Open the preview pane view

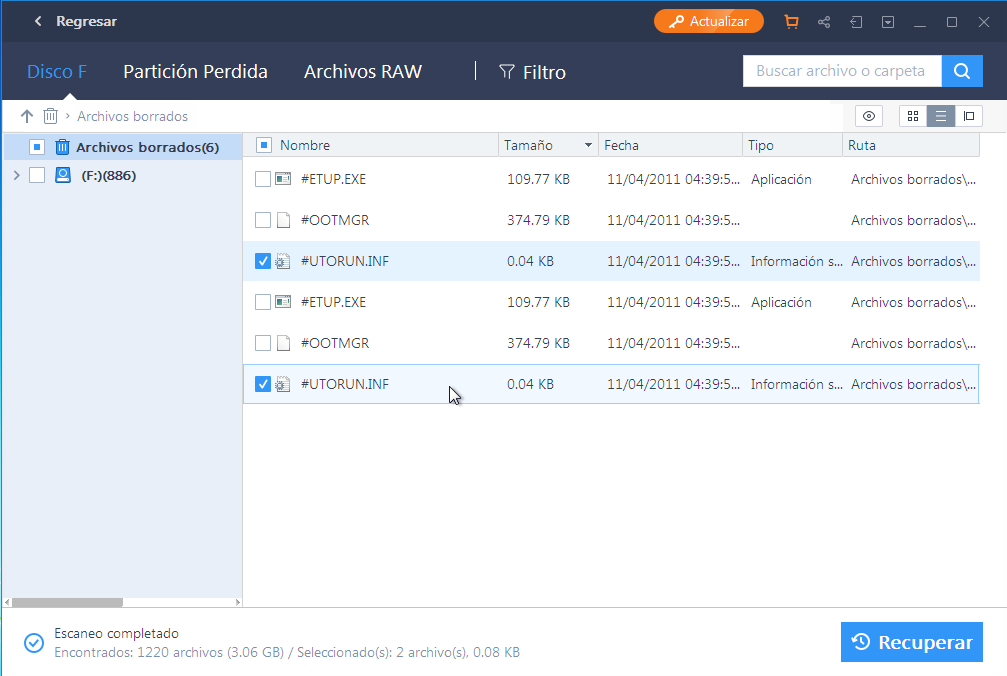click(x=968, y=117)
